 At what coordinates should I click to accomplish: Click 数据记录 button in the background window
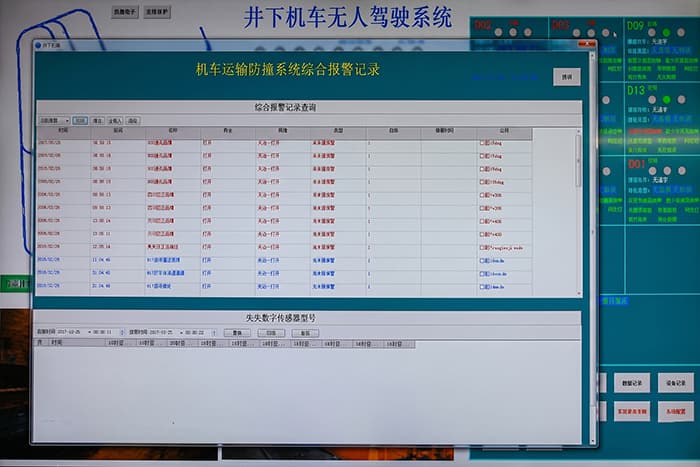[631, 384]
